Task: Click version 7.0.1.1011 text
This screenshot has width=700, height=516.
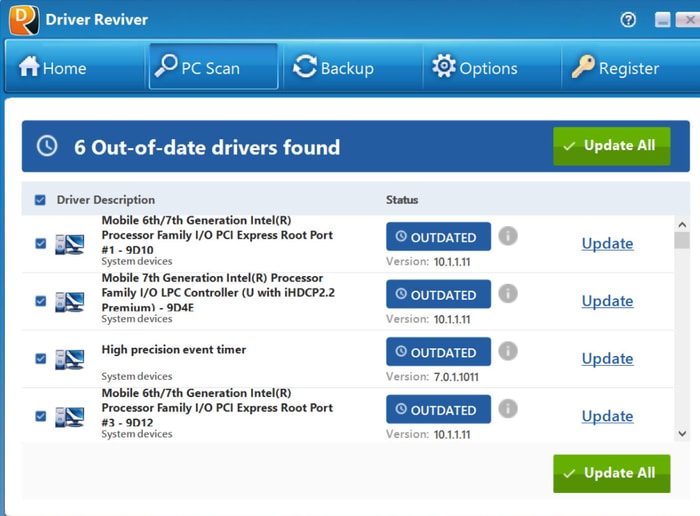Action: 456,377
